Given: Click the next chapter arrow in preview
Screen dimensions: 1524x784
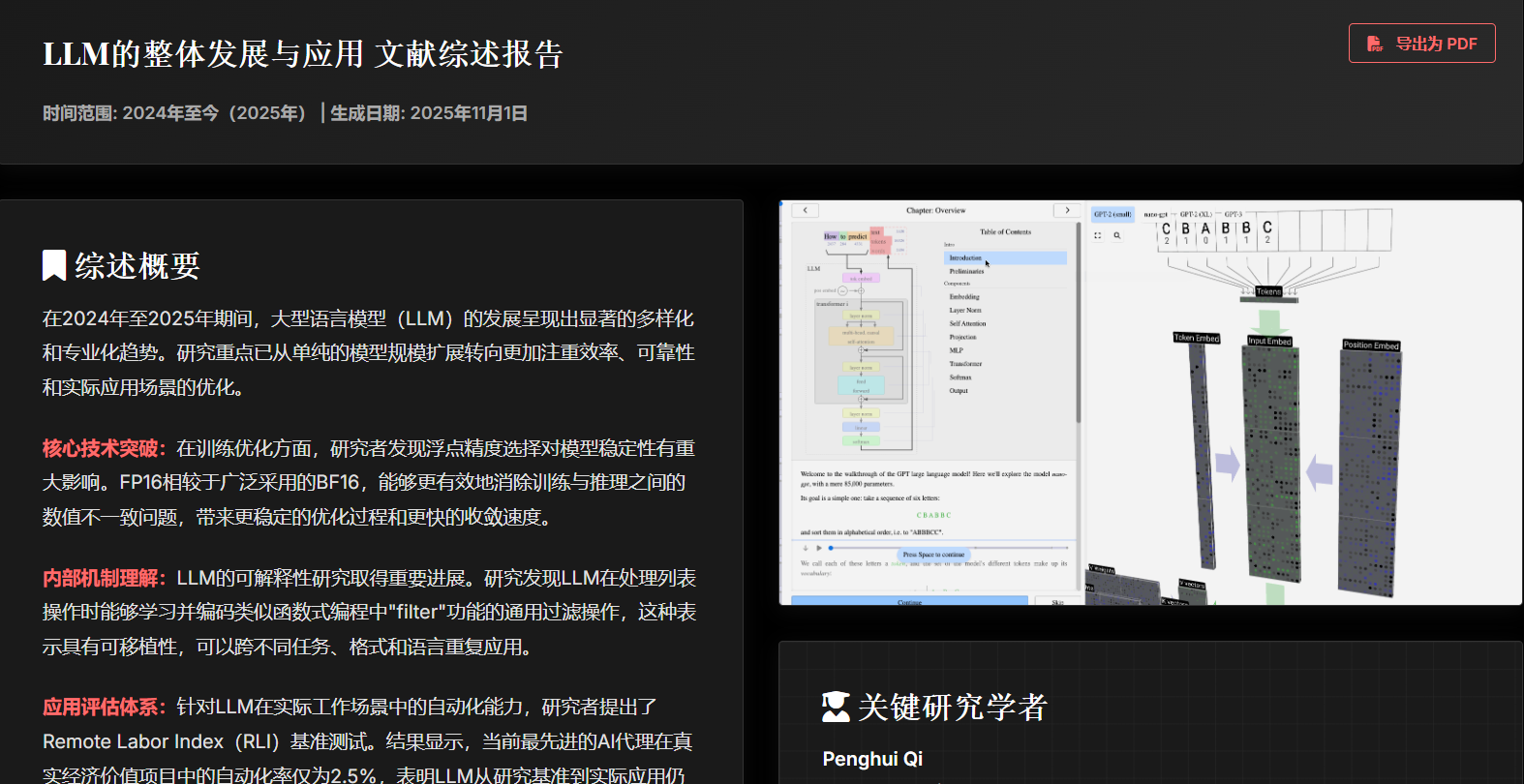Looking at the screenshot, I should (1067, 210).
